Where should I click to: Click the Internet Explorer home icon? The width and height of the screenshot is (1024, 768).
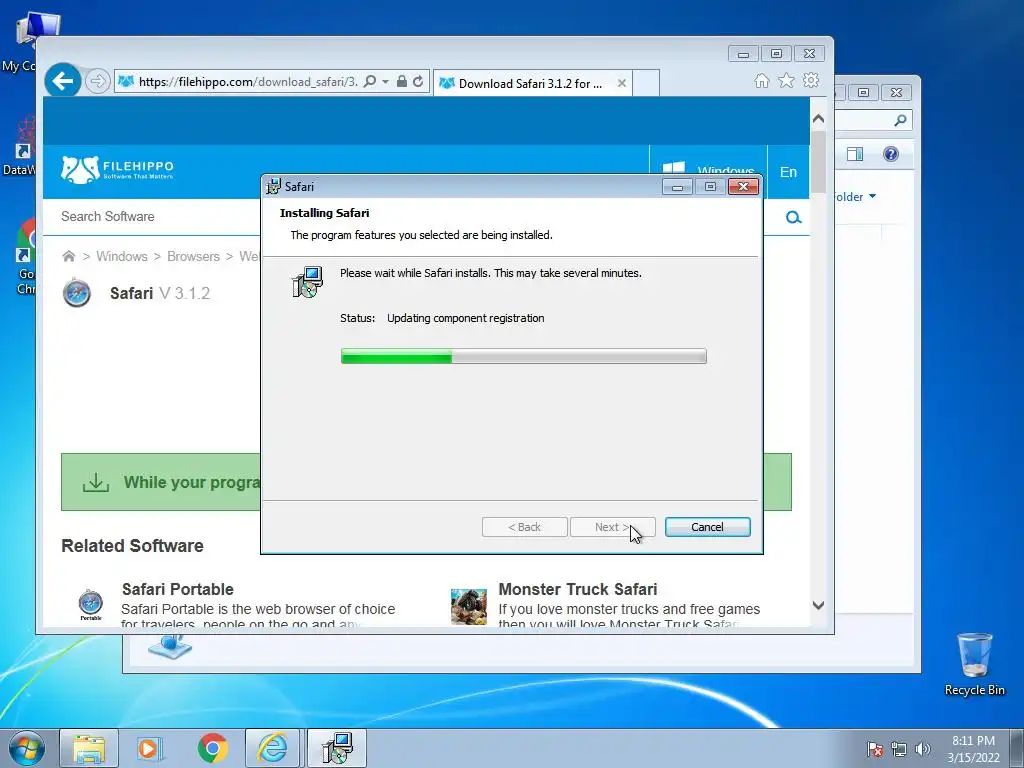[x=761, y=80]
